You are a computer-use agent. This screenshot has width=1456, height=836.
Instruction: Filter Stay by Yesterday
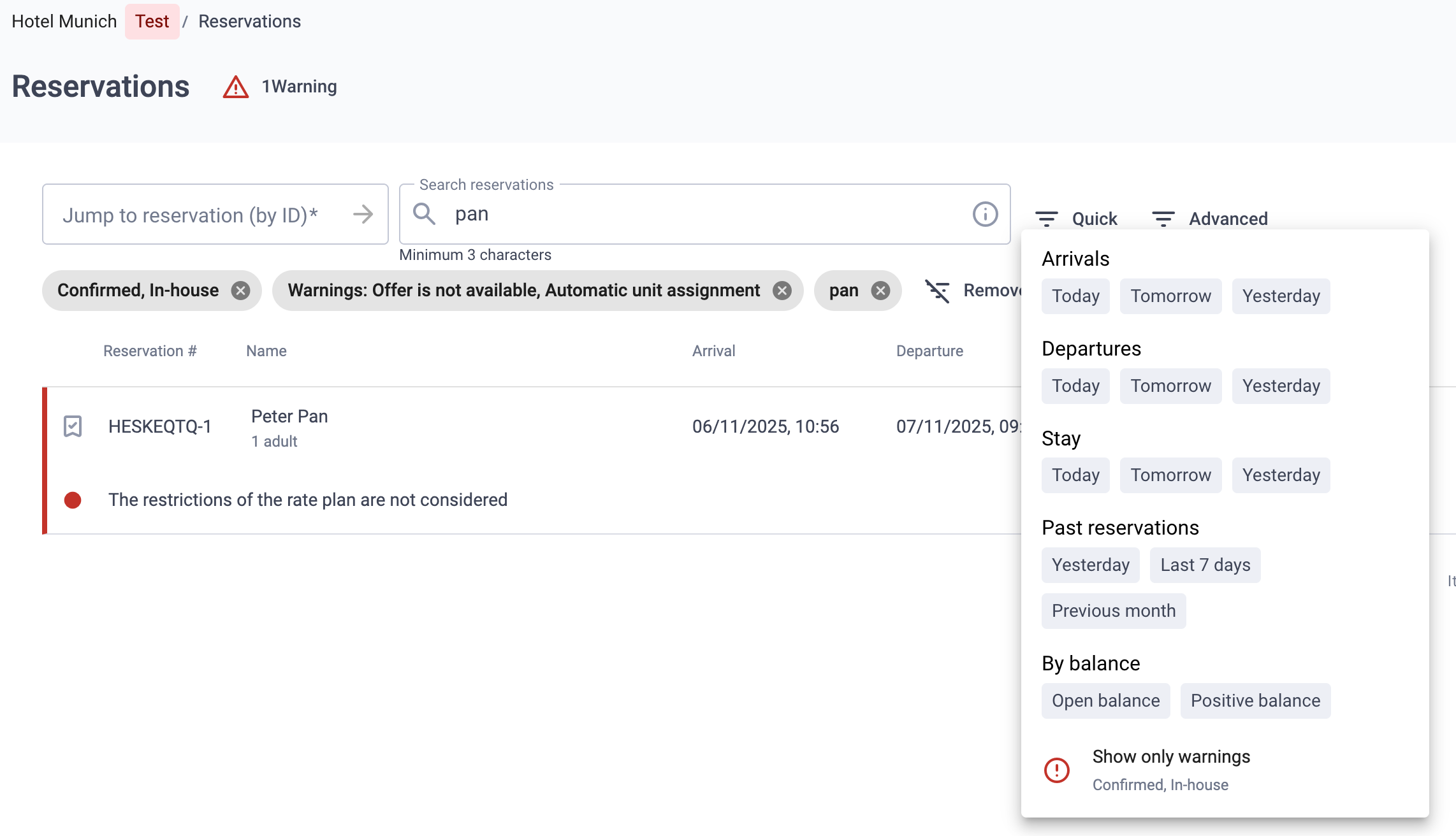click(1281, 475)
